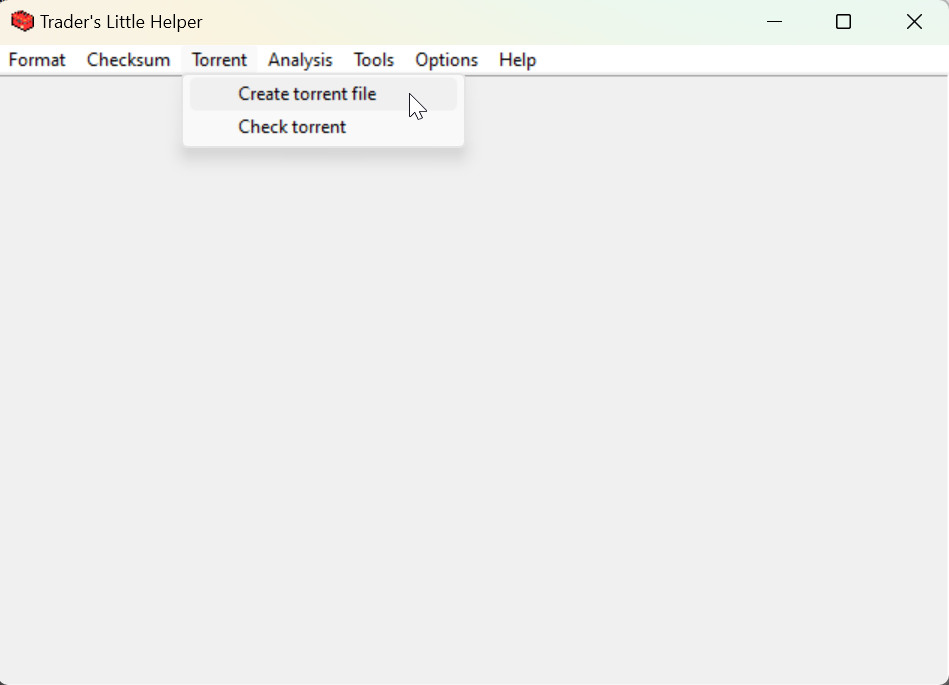Screen dimensions: 949x685
Task: Expand the Tools menu
Action: click(373, 60)
